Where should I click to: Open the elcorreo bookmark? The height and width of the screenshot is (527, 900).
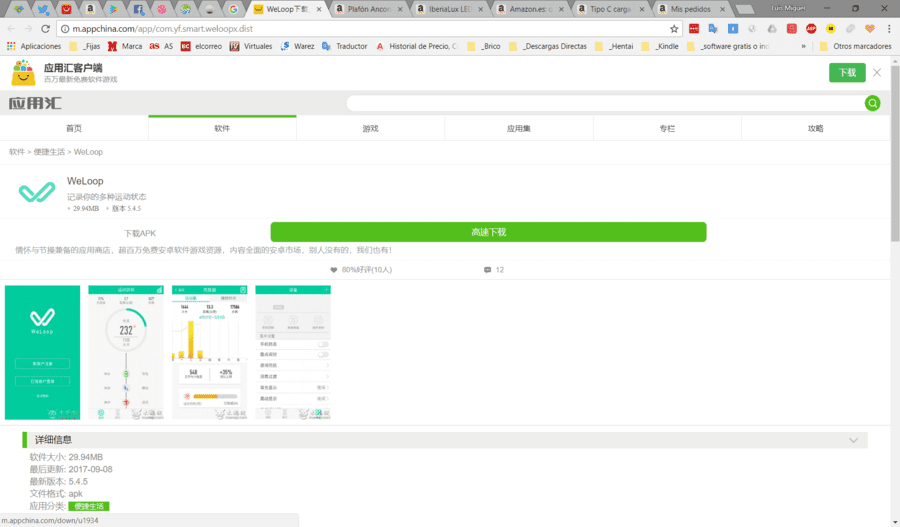pyautogui.click(x=201, y=46)
